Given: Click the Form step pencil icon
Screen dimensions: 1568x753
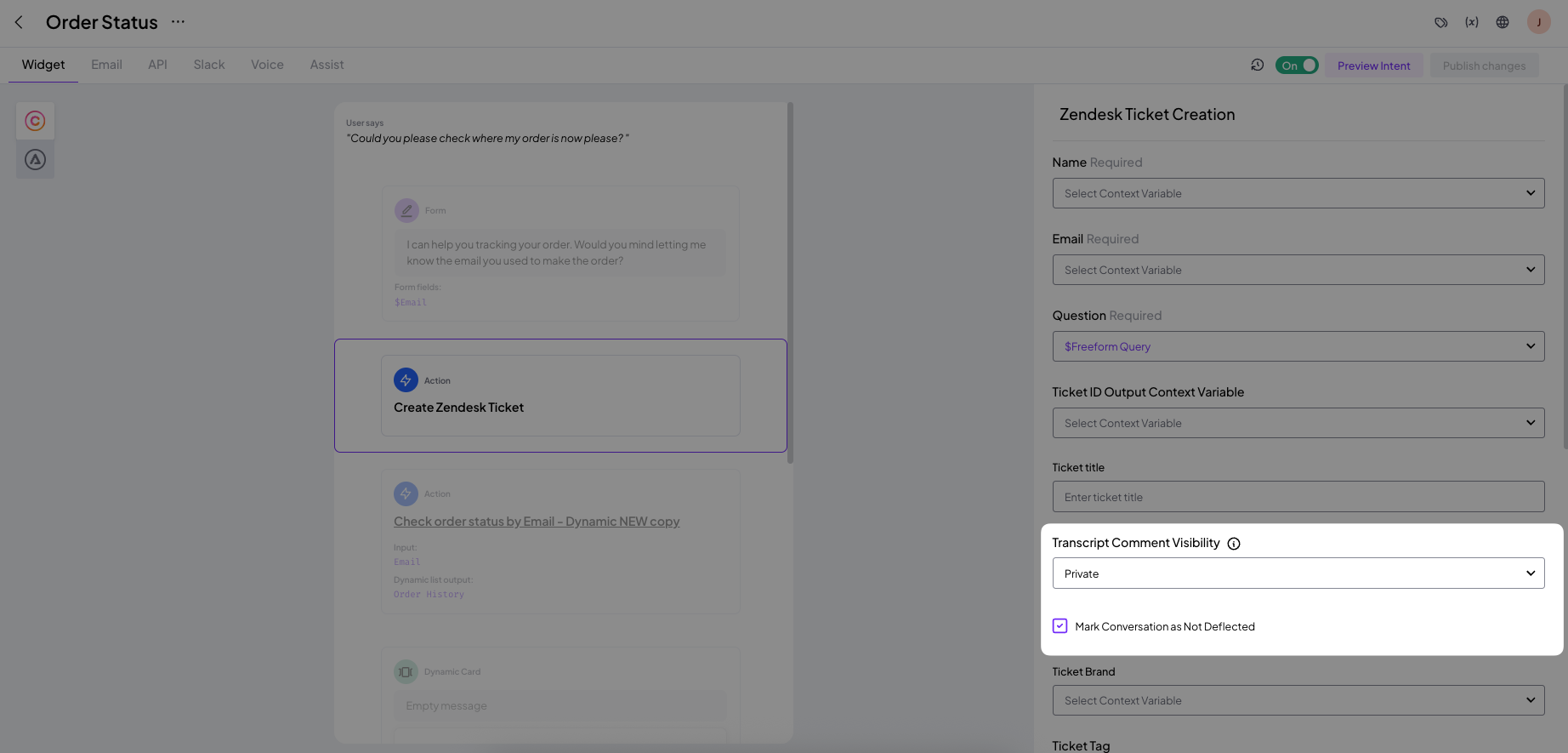Looking at the screenshot, I should click(406, 210).
